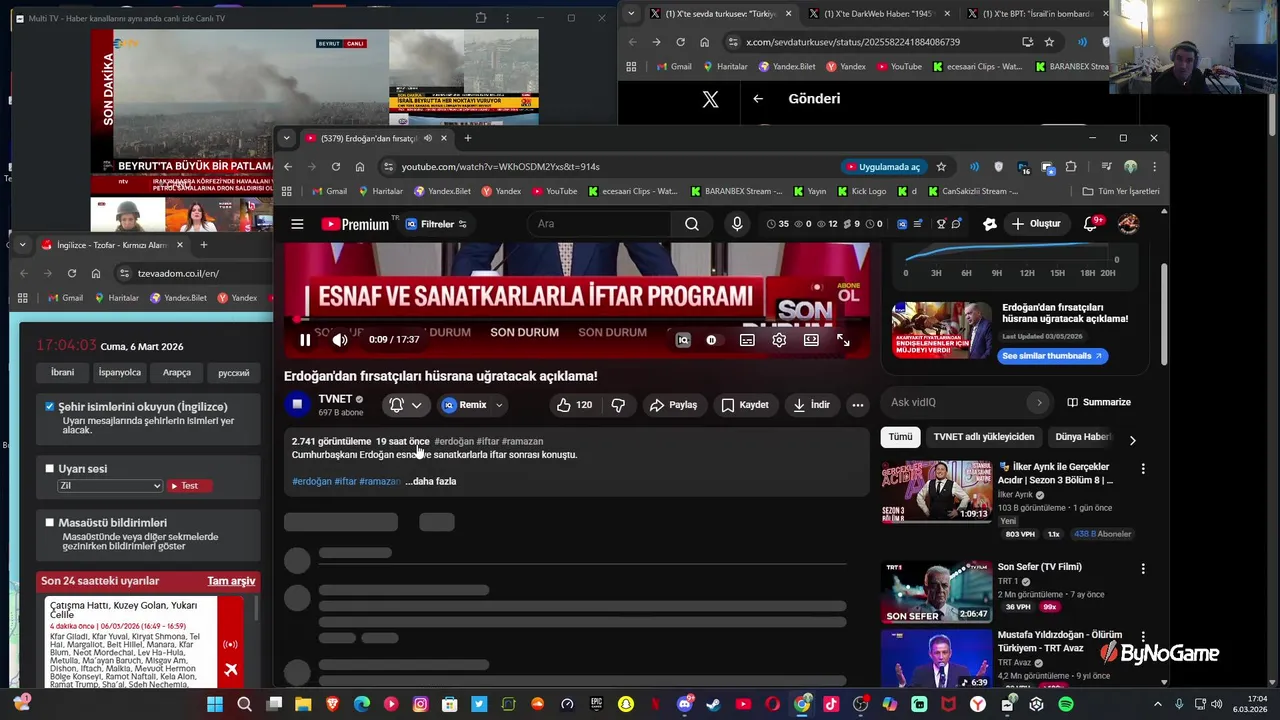Click the vidIQ Summarize button
Viewport: 1280px width, 720px height.
[x=1098, y=402]
